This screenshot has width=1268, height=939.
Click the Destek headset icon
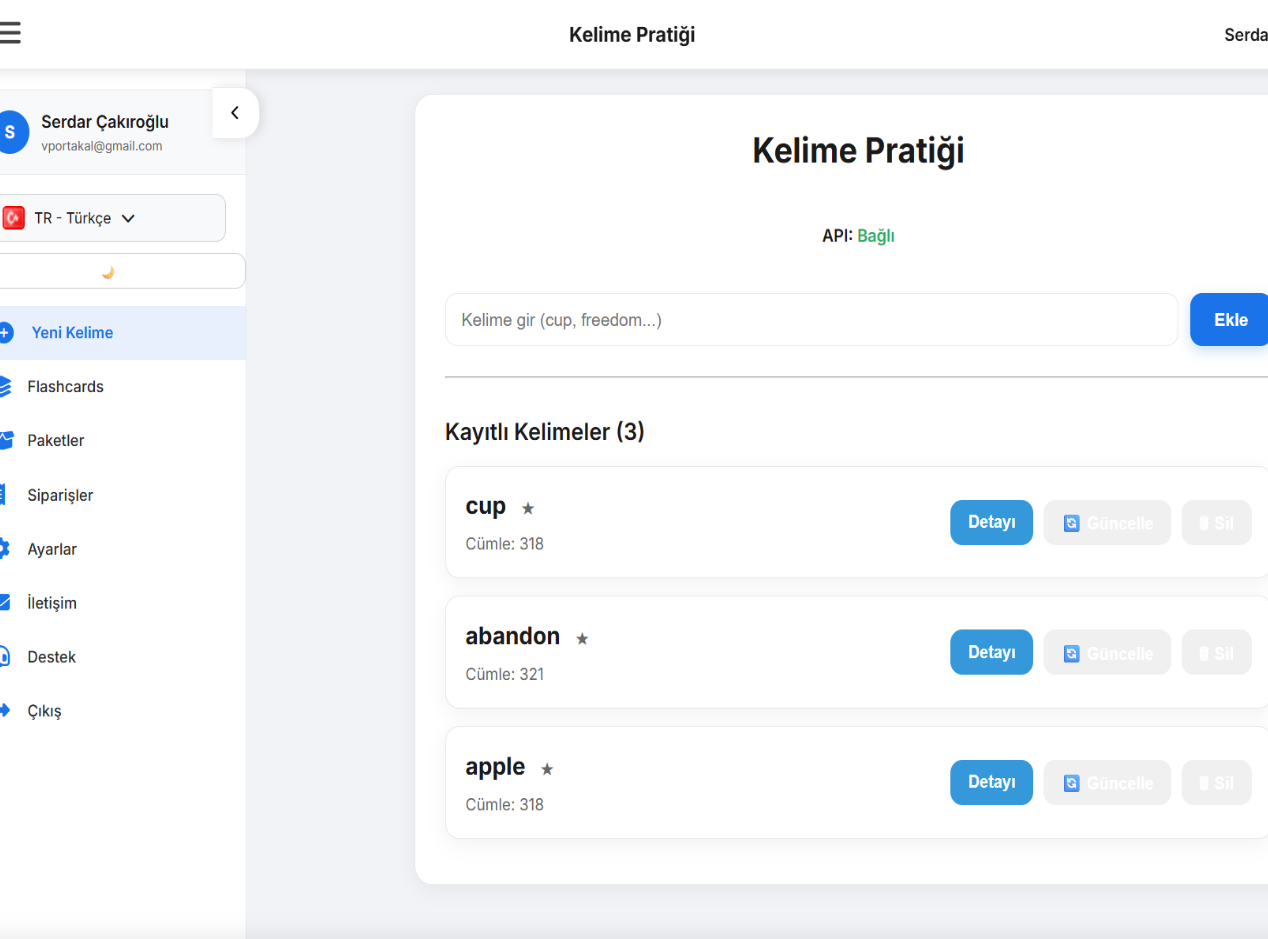point(5,657)
